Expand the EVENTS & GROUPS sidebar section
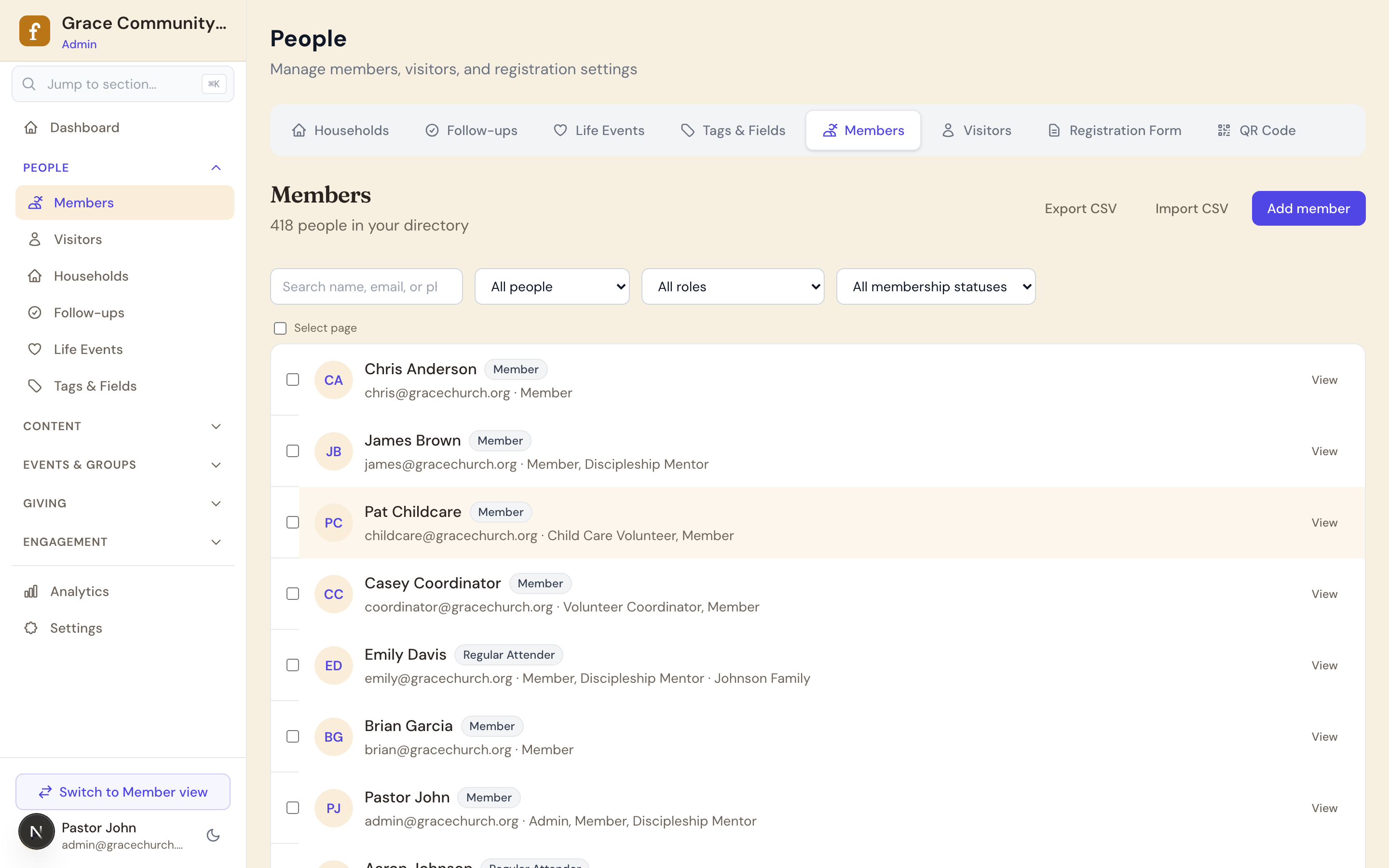1389x868 pixels. [x=122, y=465]
